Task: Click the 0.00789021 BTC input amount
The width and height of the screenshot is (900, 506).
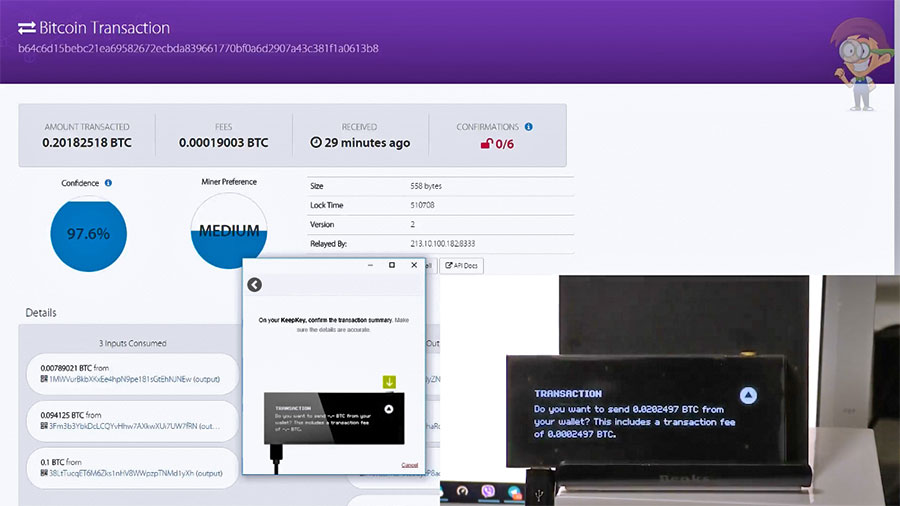Action: click(x=66, y=368)
